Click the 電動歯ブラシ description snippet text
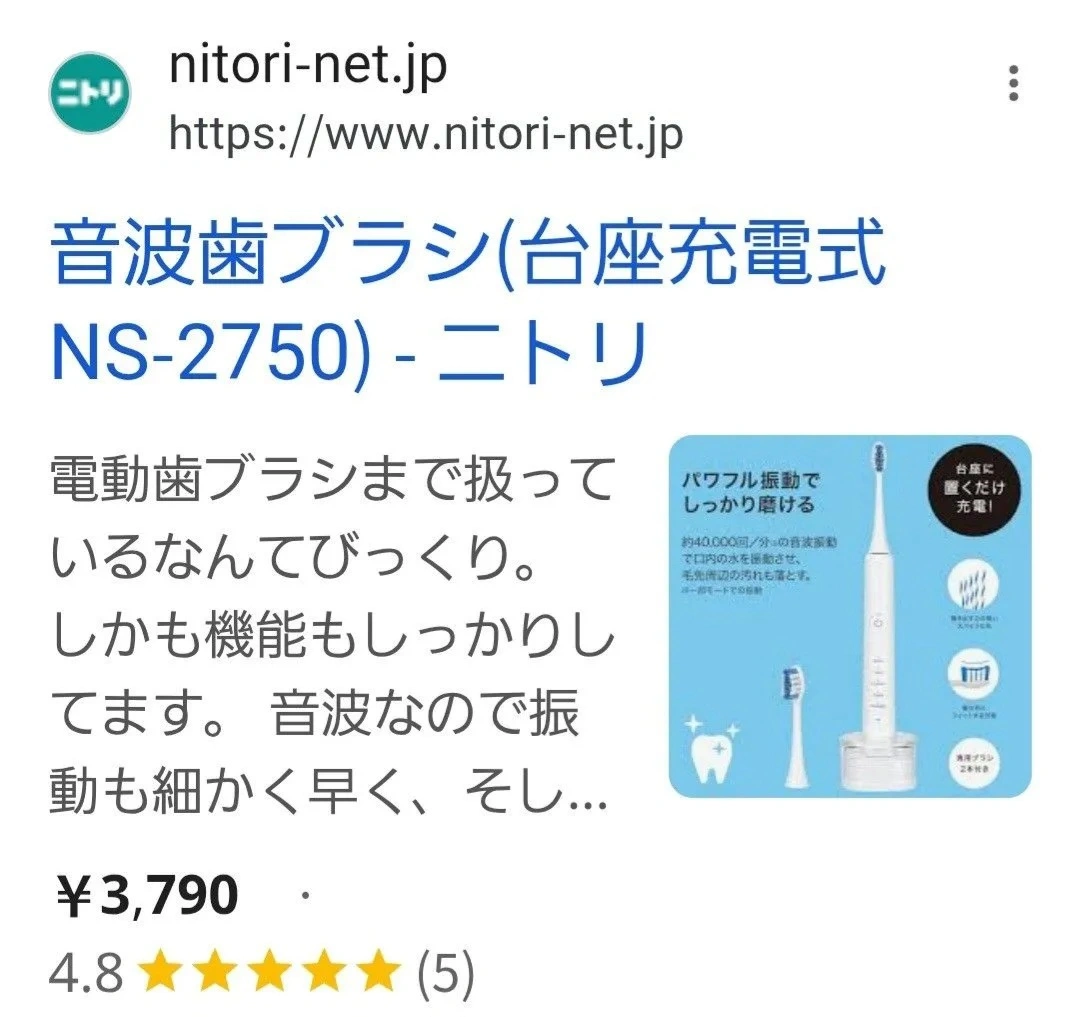 point(332,635)
